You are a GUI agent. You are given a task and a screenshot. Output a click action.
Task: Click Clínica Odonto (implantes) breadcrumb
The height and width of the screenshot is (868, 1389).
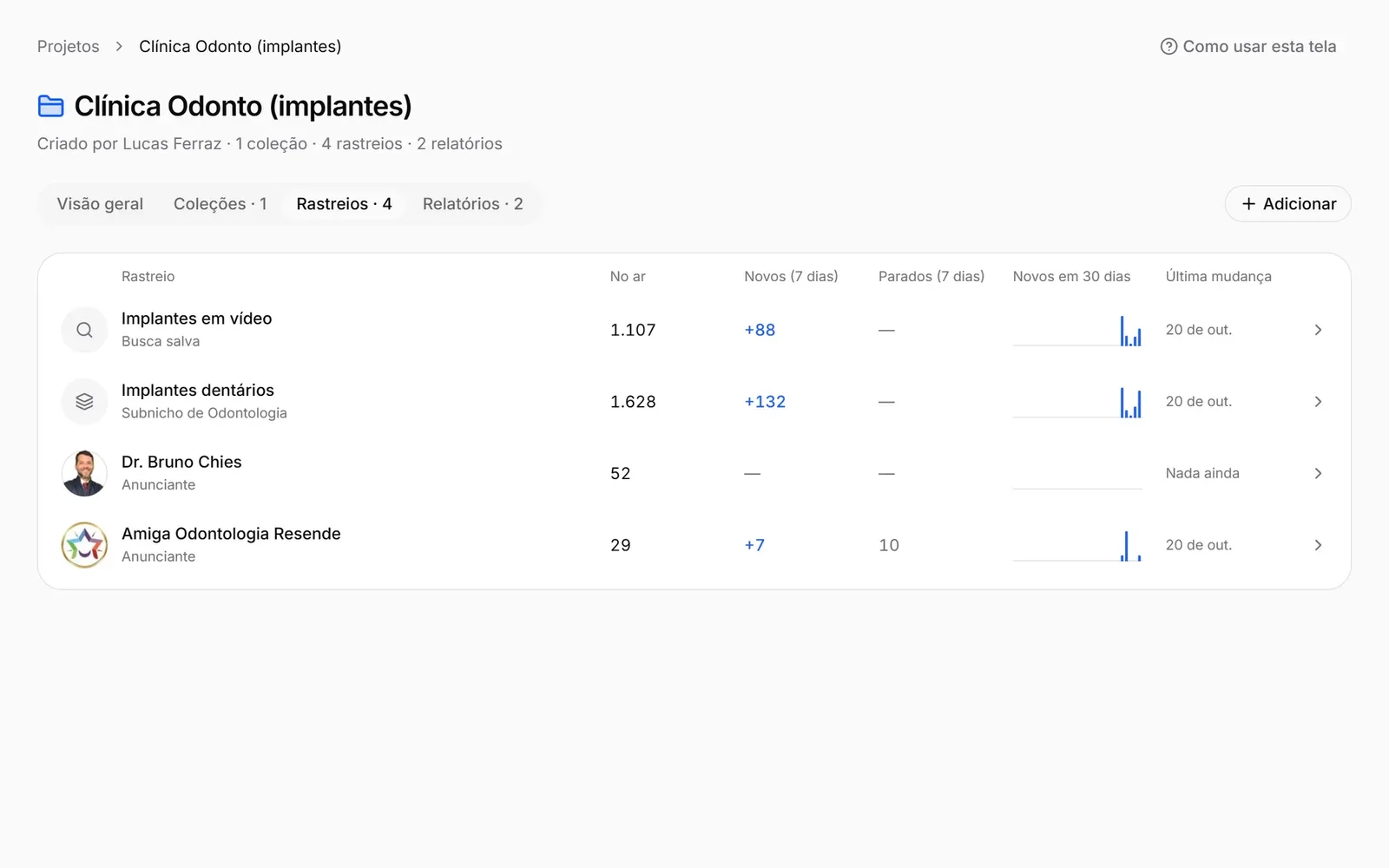click(x=240, y=47)
